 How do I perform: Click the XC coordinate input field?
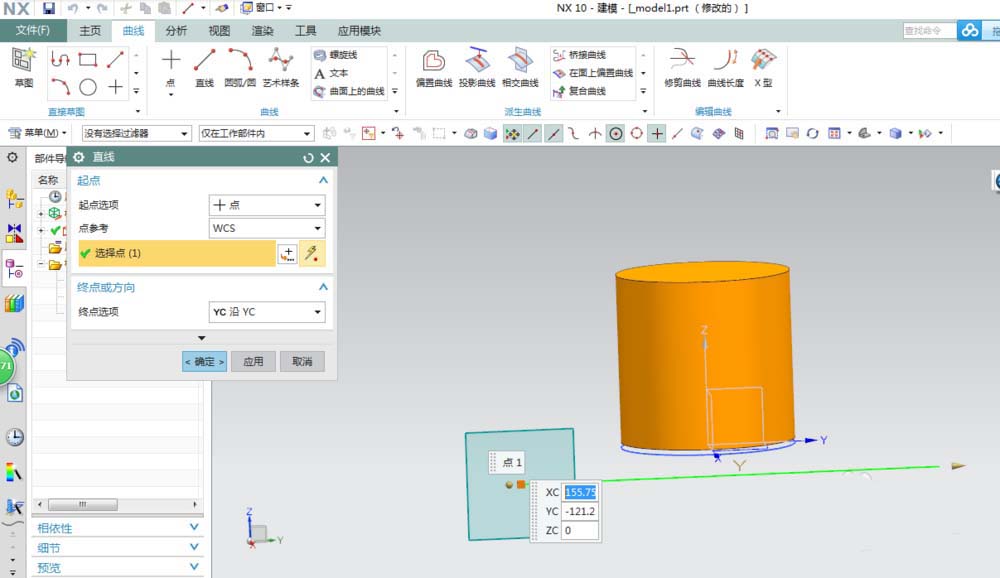[x=581, y=492]
